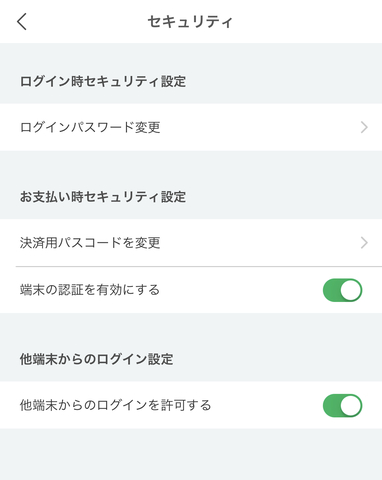
Task: Disable 端末の認証を有効にする toggle
Action: click(x=343, y=290)
